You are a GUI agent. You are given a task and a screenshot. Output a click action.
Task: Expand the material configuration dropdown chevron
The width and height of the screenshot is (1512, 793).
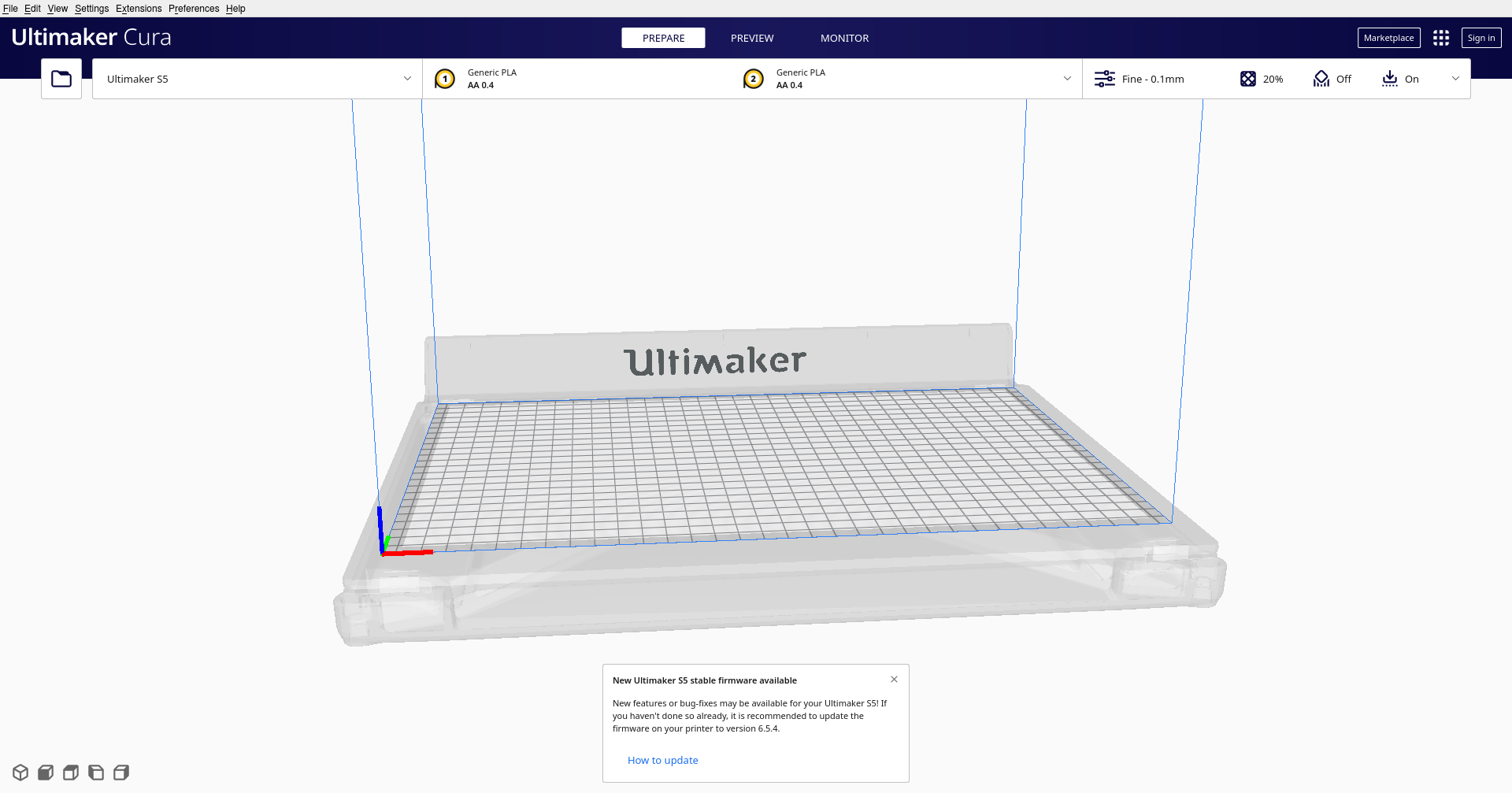(x=1067, y=79)
